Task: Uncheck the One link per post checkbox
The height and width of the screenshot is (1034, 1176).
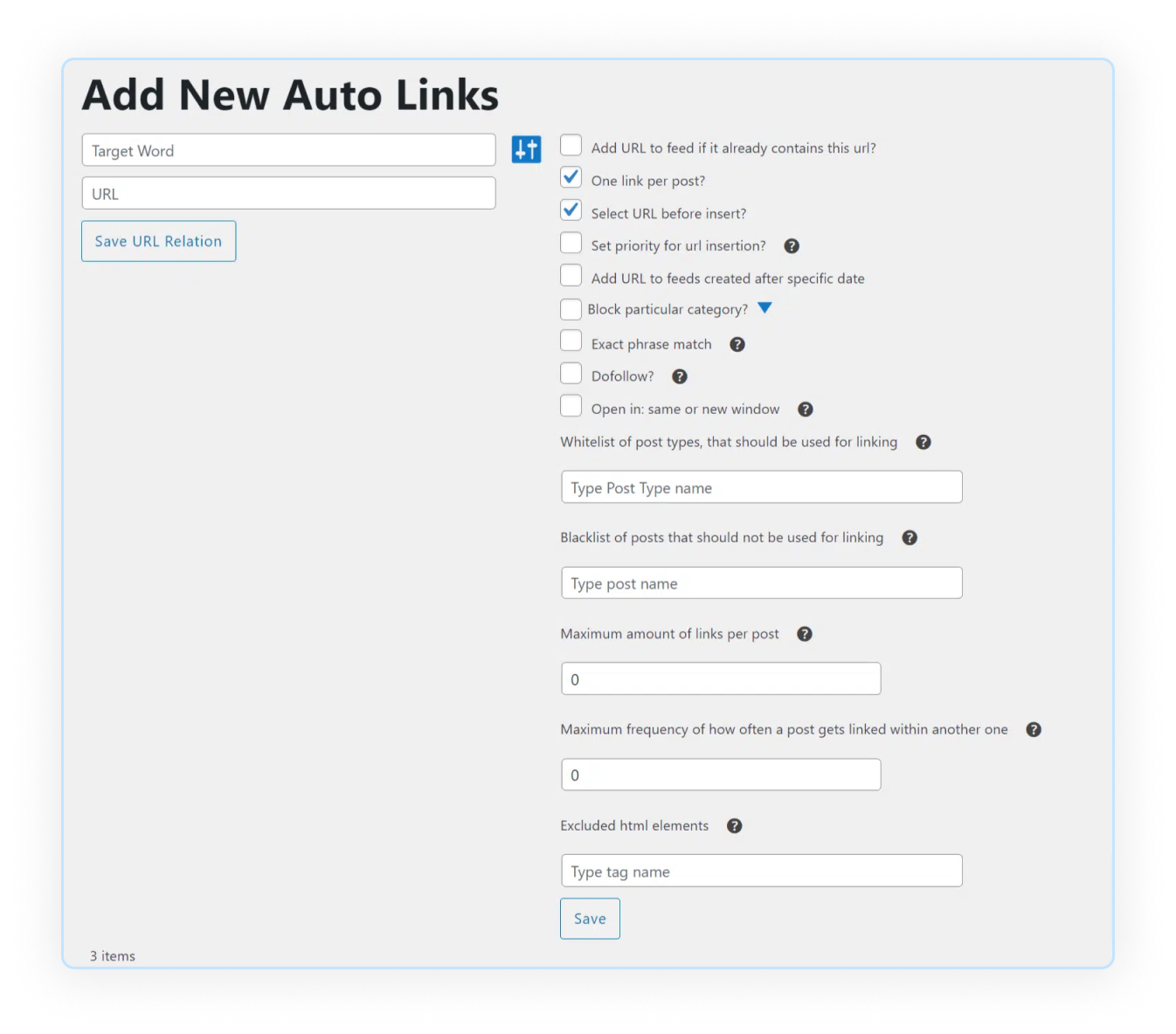Action: tap(571, 177)
